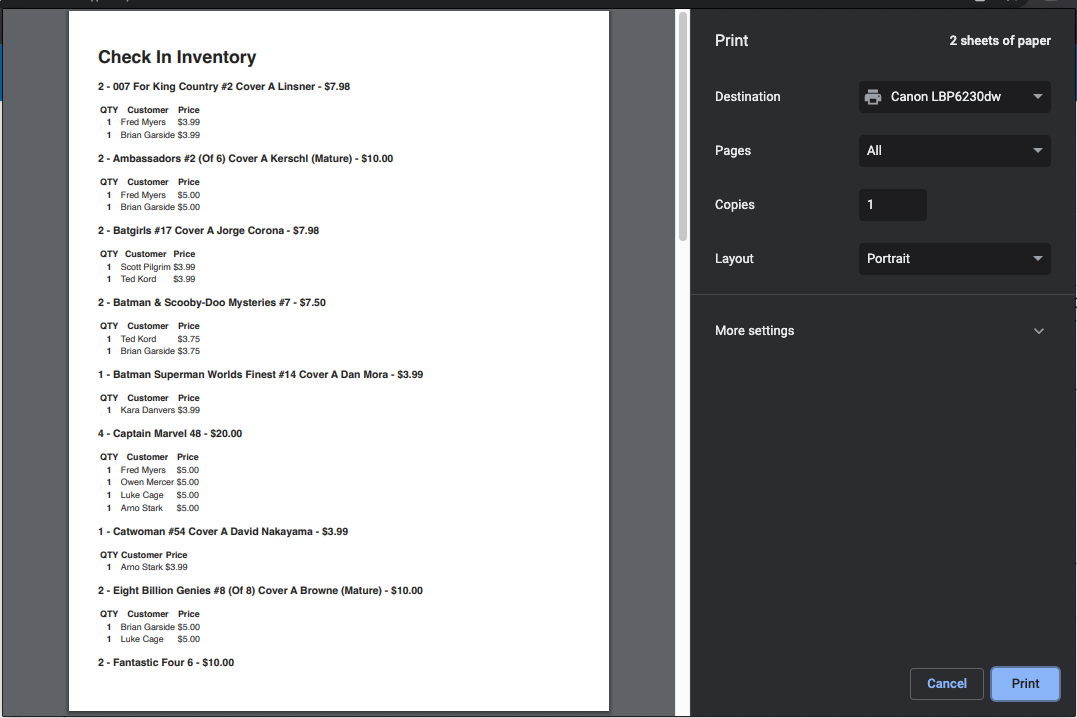The image size is (1077, 718).
Task: Click the Print button
Action: [x=1025, y=684]
